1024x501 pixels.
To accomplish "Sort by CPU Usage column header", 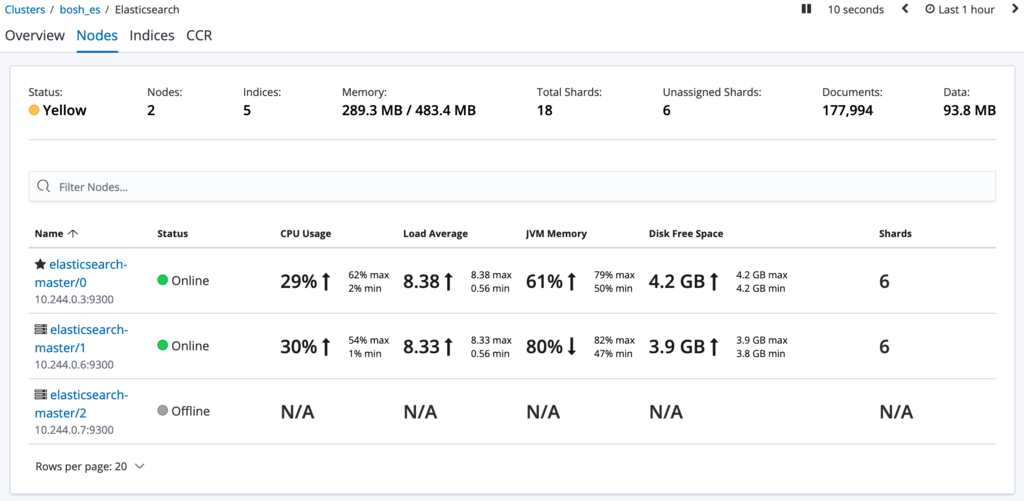I will (x=306, y=233).
